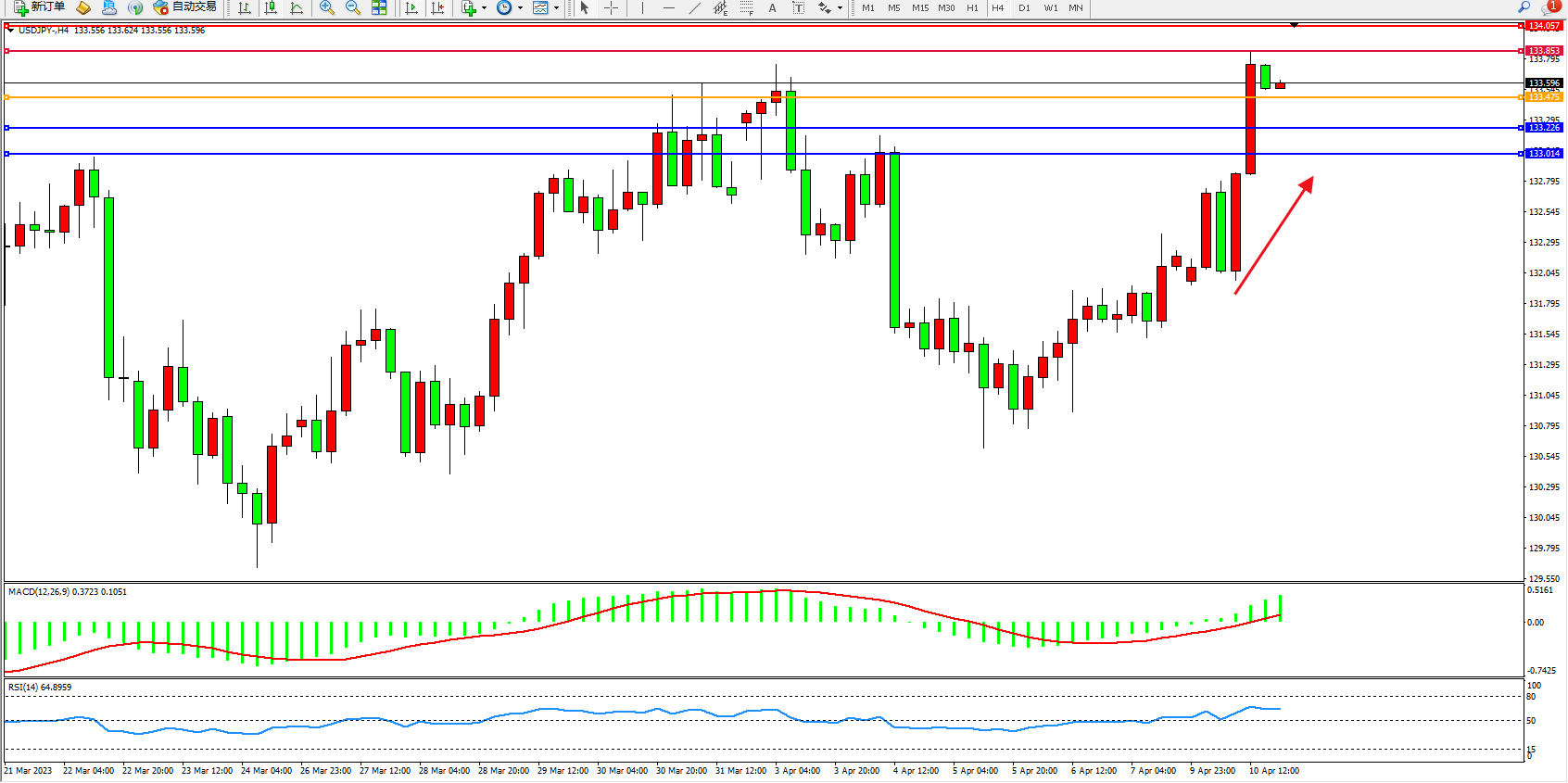Viewport: 1568px width, 783px height.
Task: Click the zoom out magnifier icon
Action: 352,7
